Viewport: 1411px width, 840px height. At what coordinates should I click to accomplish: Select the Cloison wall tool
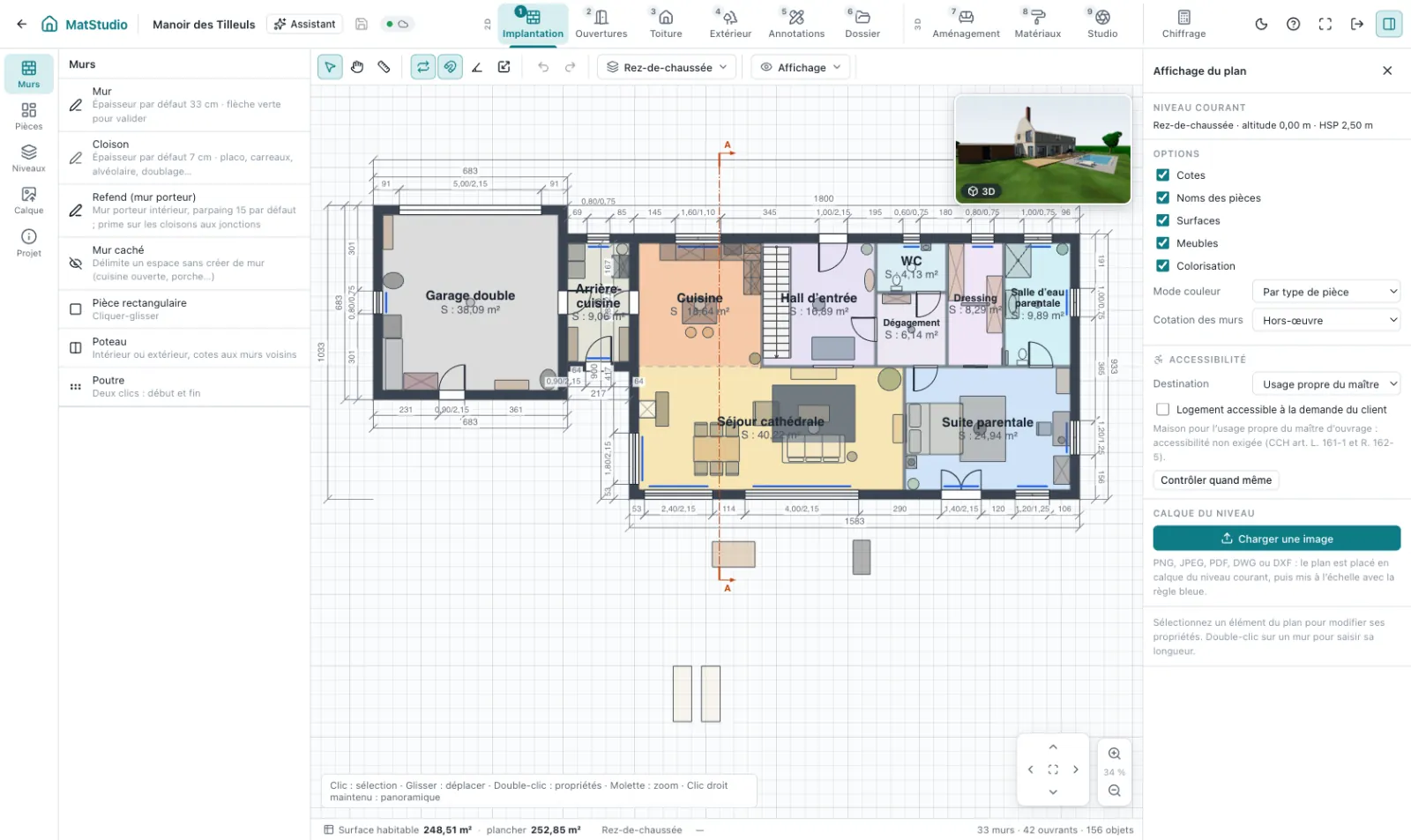184,158
